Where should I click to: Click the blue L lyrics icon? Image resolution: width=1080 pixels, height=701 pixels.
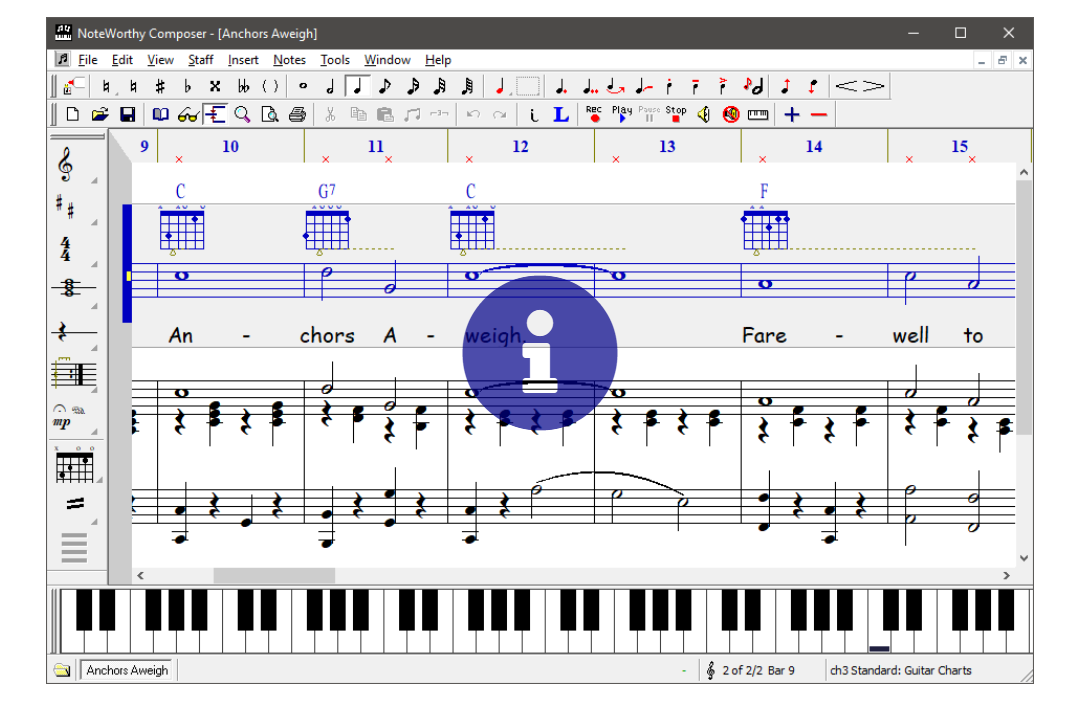pos(561,114)
